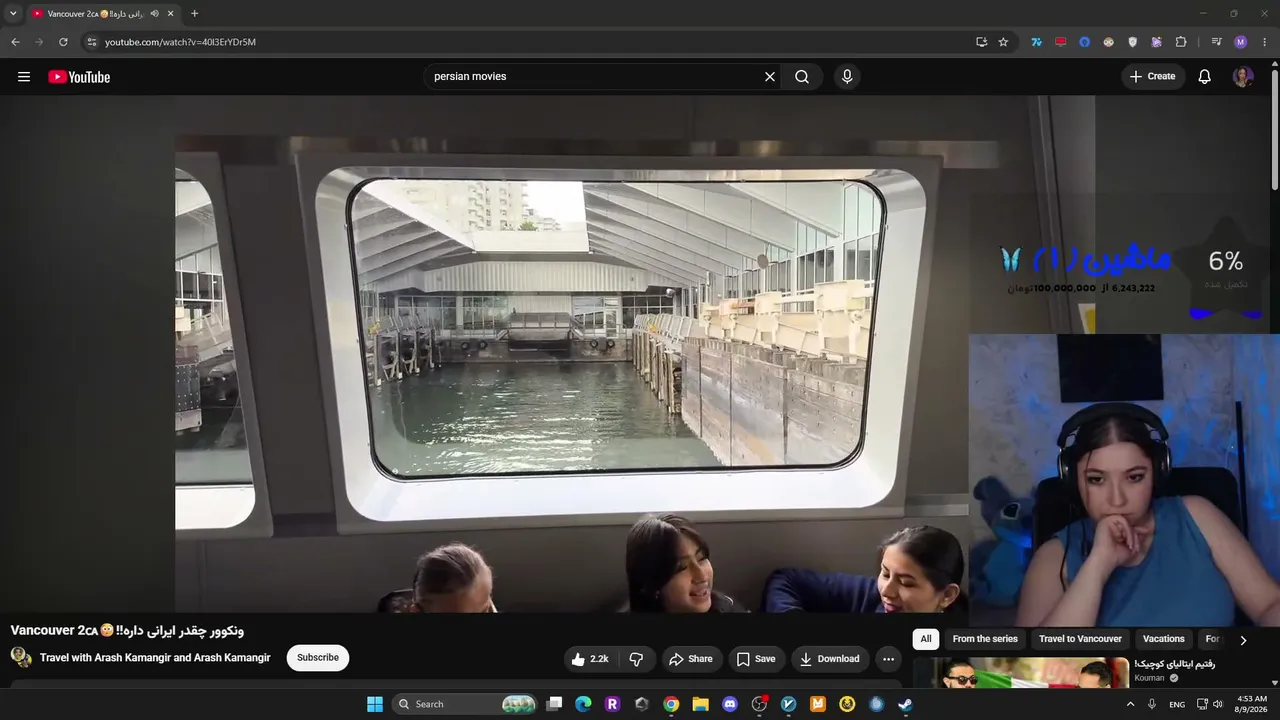Clear the search box with the X
Viewport: 1280px width, 720px height.
pos(770,77)
